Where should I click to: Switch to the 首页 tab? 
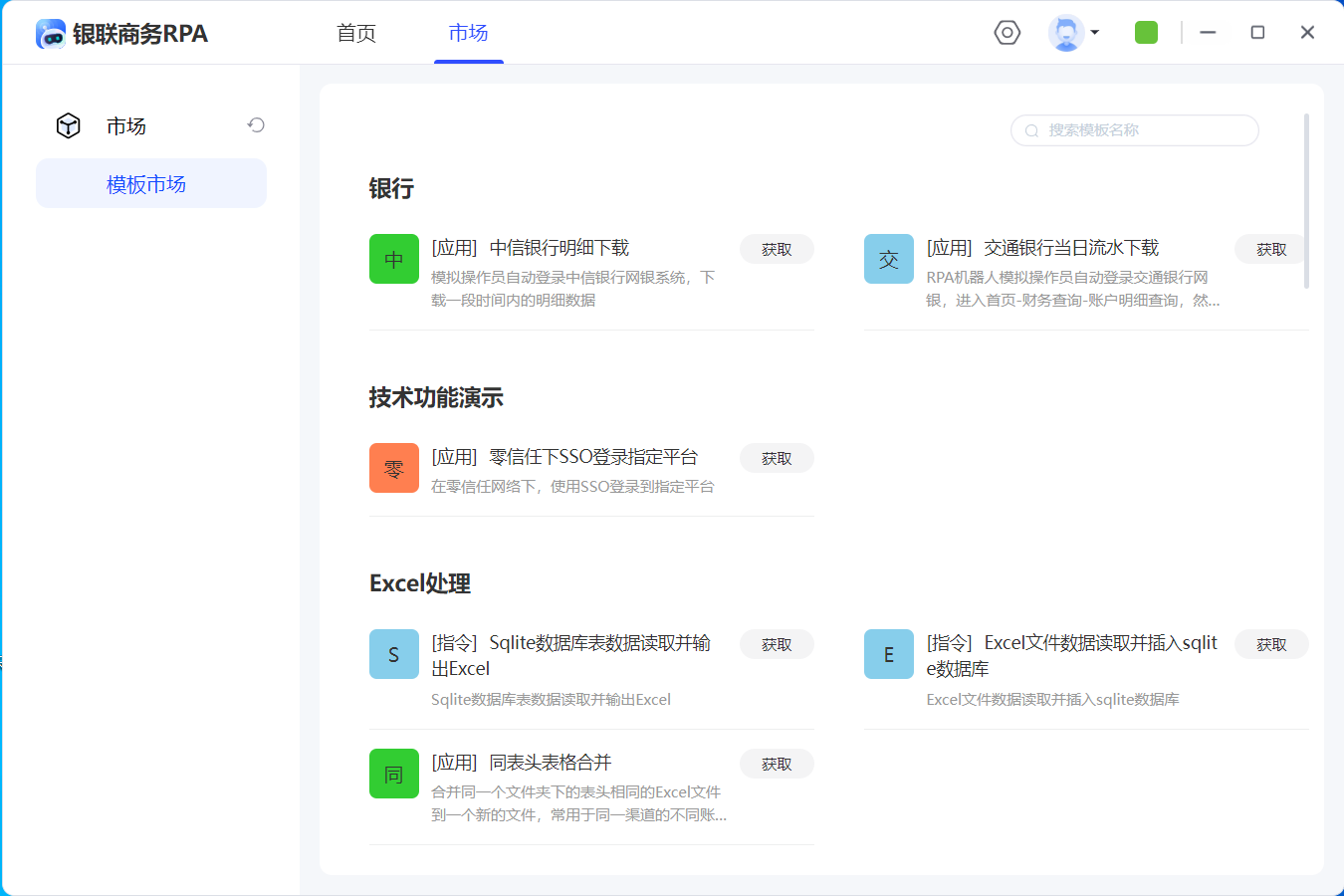click(x=356, y=33)
